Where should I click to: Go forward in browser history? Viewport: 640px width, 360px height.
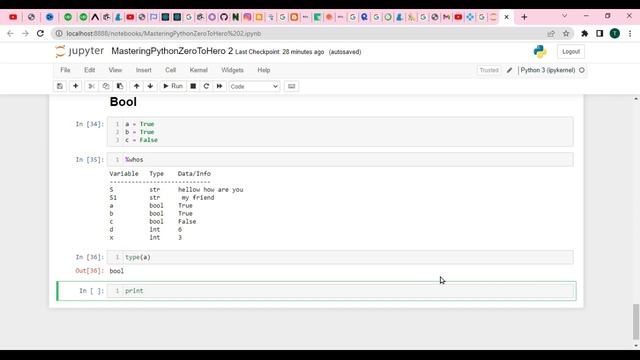coord(25,33)
